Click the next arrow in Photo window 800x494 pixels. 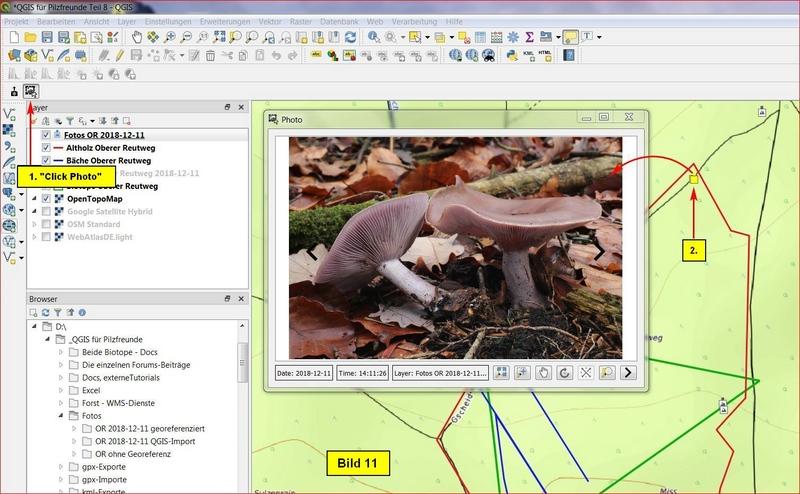628,372
